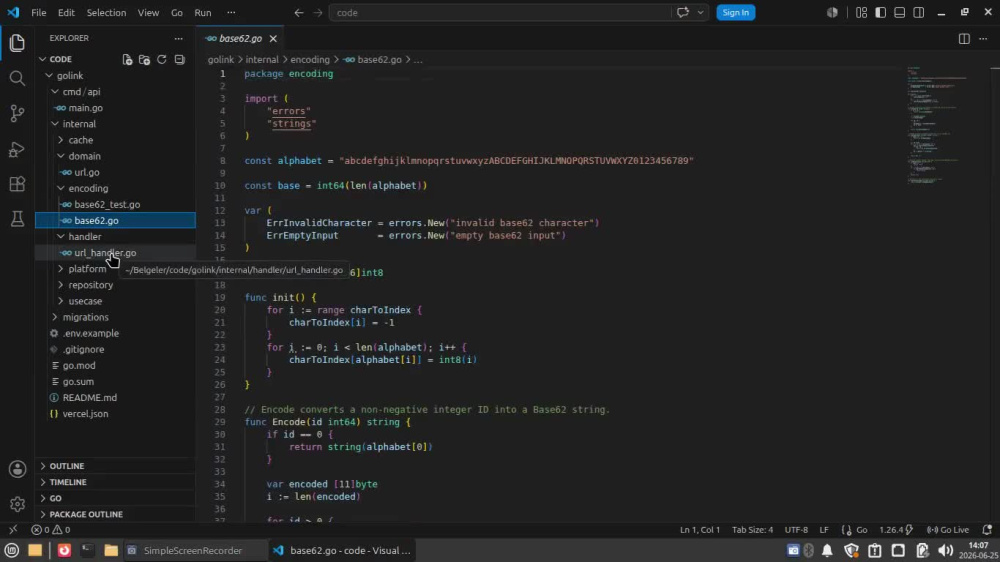The width and height of the screenshot is (1000, 562).
Task: Open the Testing flask view
Action: 17,219
